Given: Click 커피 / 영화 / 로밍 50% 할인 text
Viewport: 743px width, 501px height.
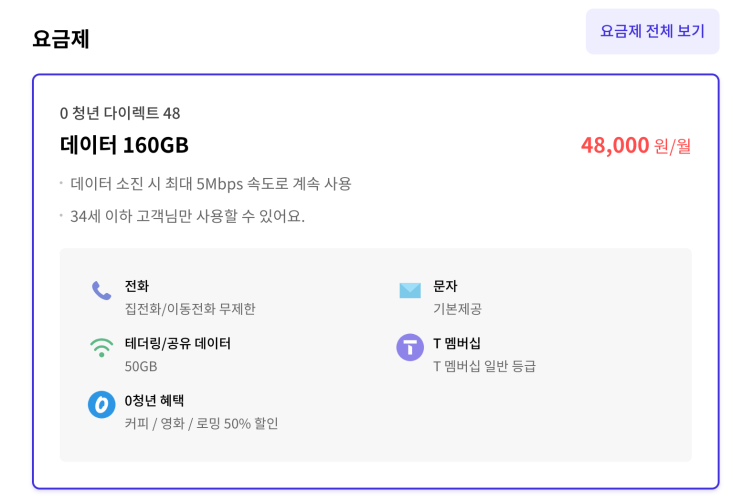Looking at the screenshot, I should point(201,423).
